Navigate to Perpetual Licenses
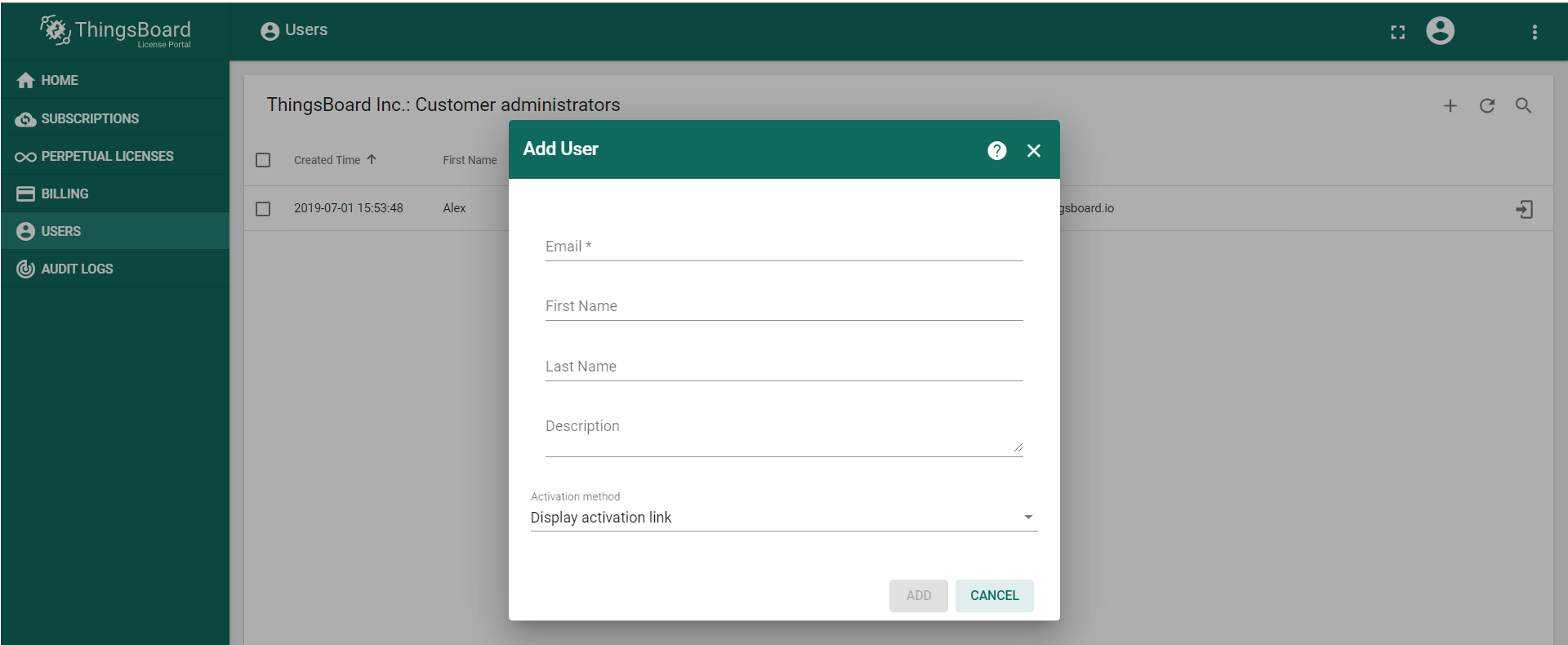 pos(107,156)
